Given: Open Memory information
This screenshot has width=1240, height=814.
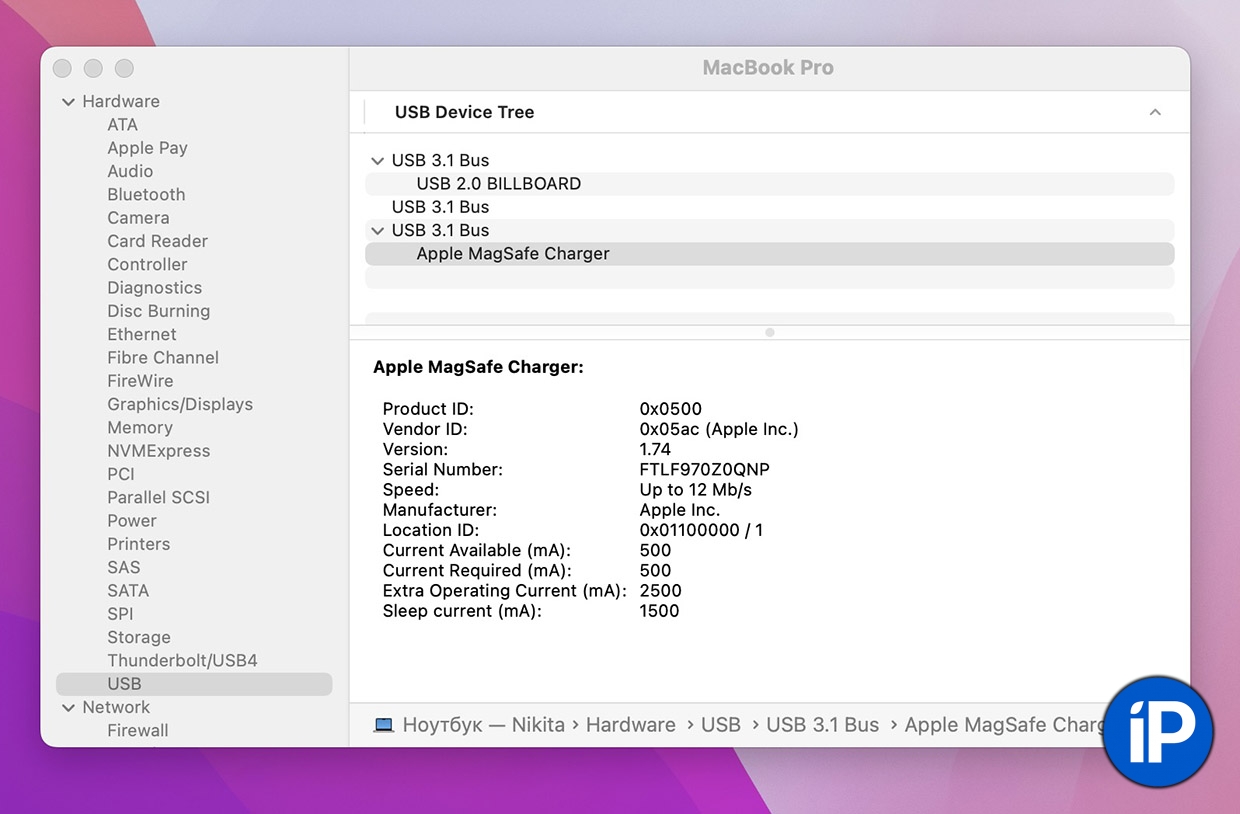Looking at the screenshot, I should (140, 428).
